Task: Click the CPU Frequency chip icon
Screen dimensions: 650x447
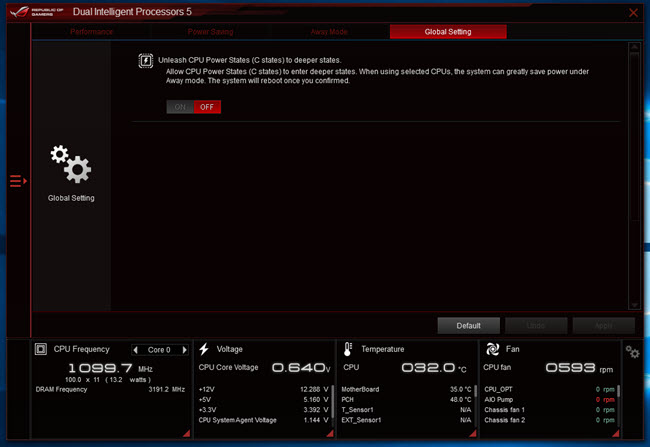Action: point(41,349)
